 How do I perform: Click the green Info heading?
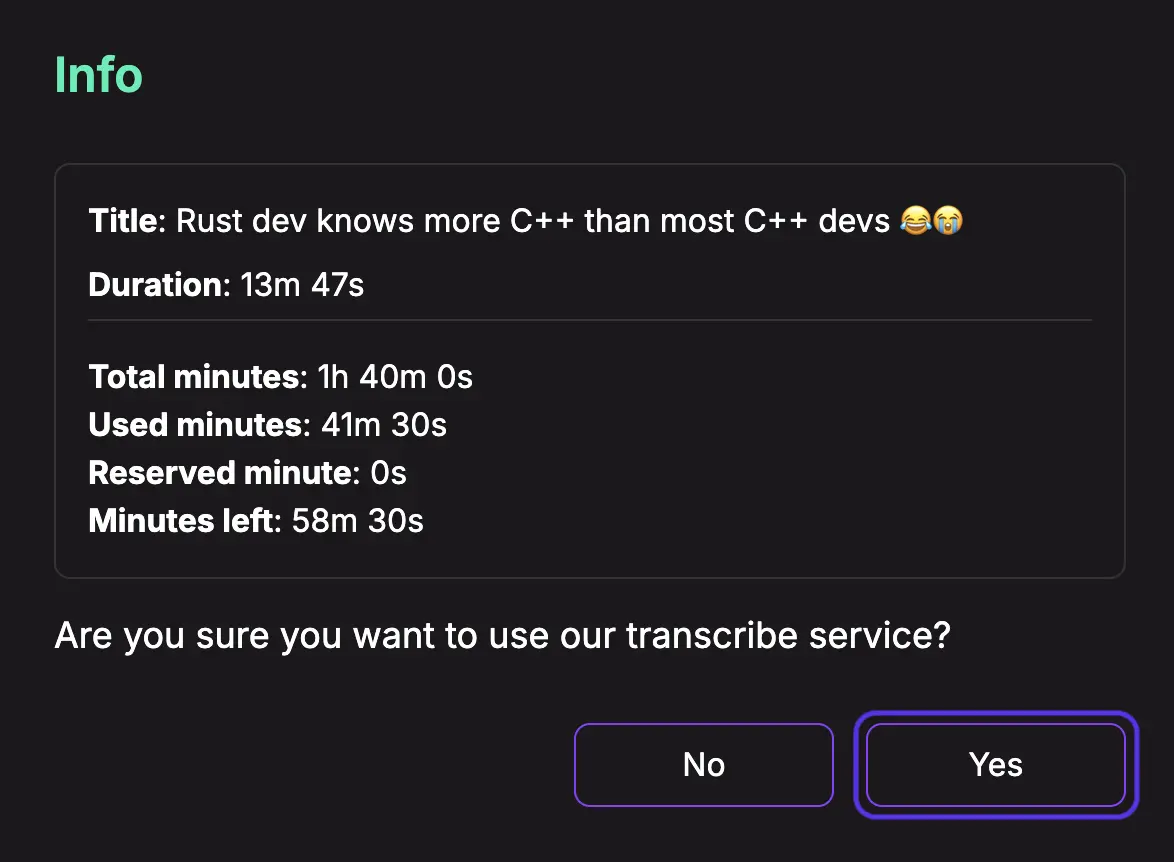pos(98,75)
